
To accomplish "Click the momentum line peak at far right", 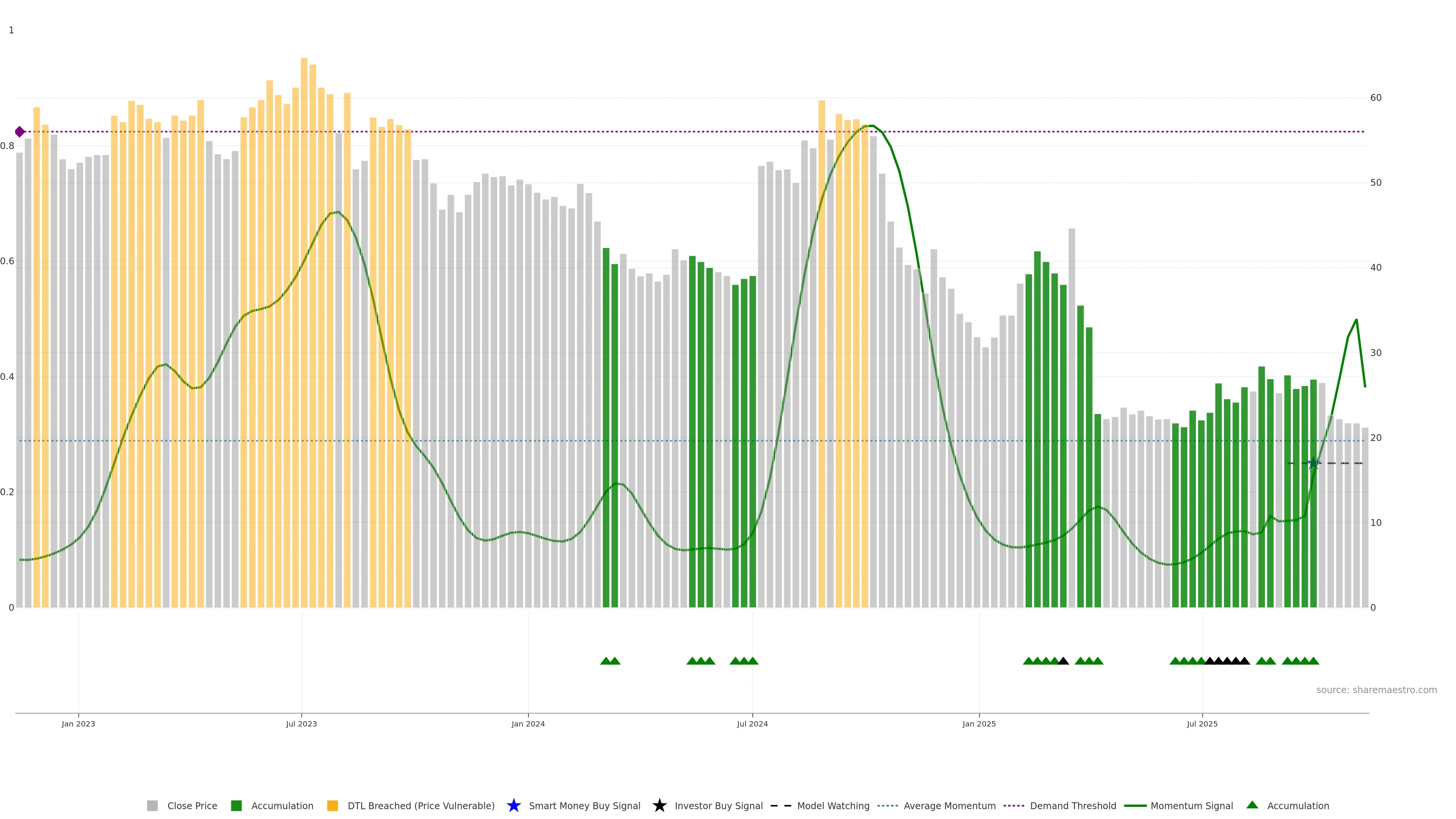I will click(1356, 320).
